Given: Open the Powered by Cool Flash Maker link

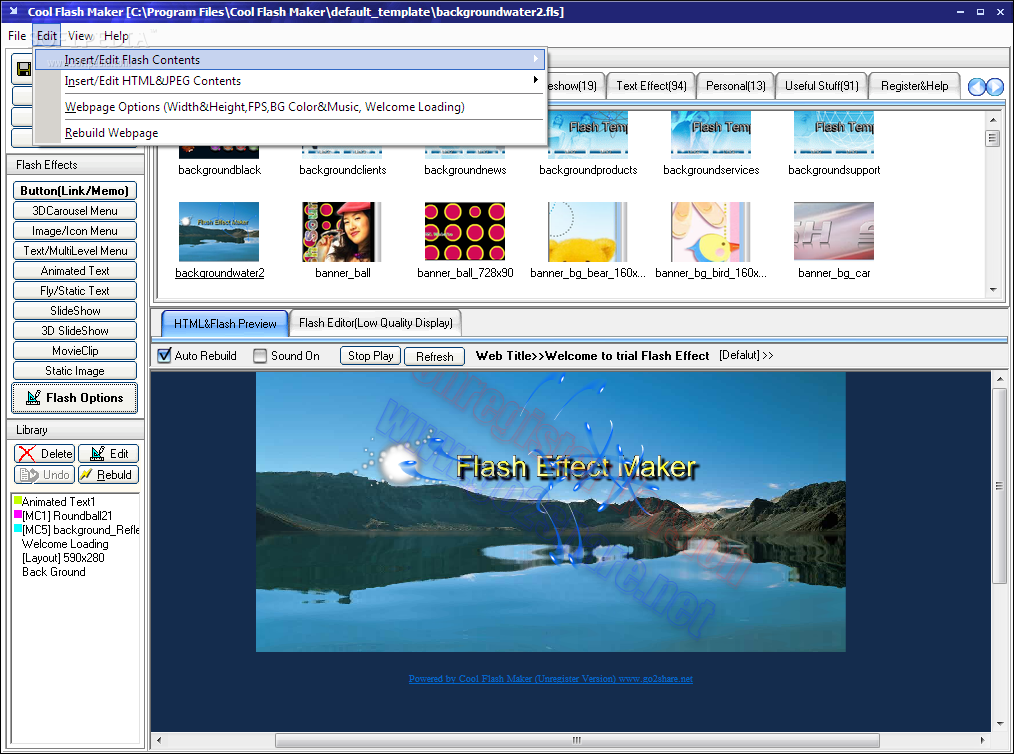Looking at the screenshot, I should pyautogui.click(x=550, y=678).
